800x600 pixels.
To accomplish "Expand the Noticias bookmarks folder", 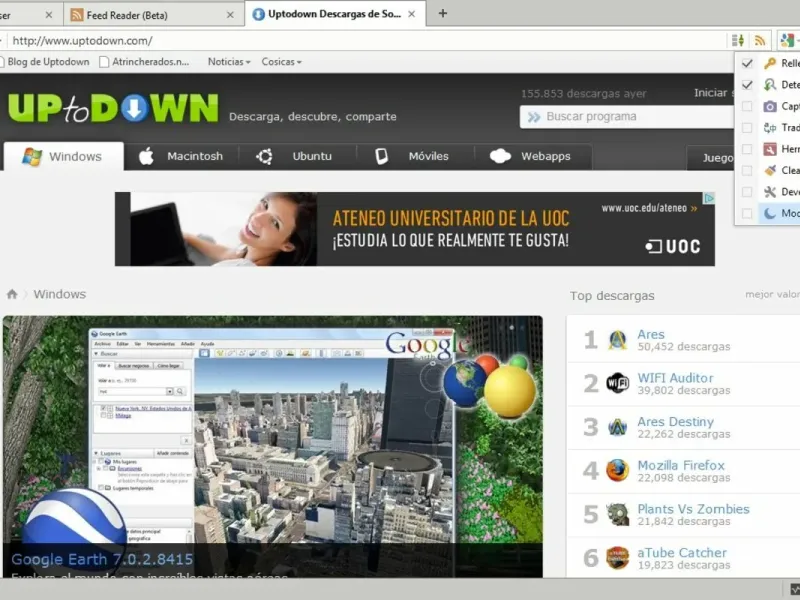I will click(229, 62).
